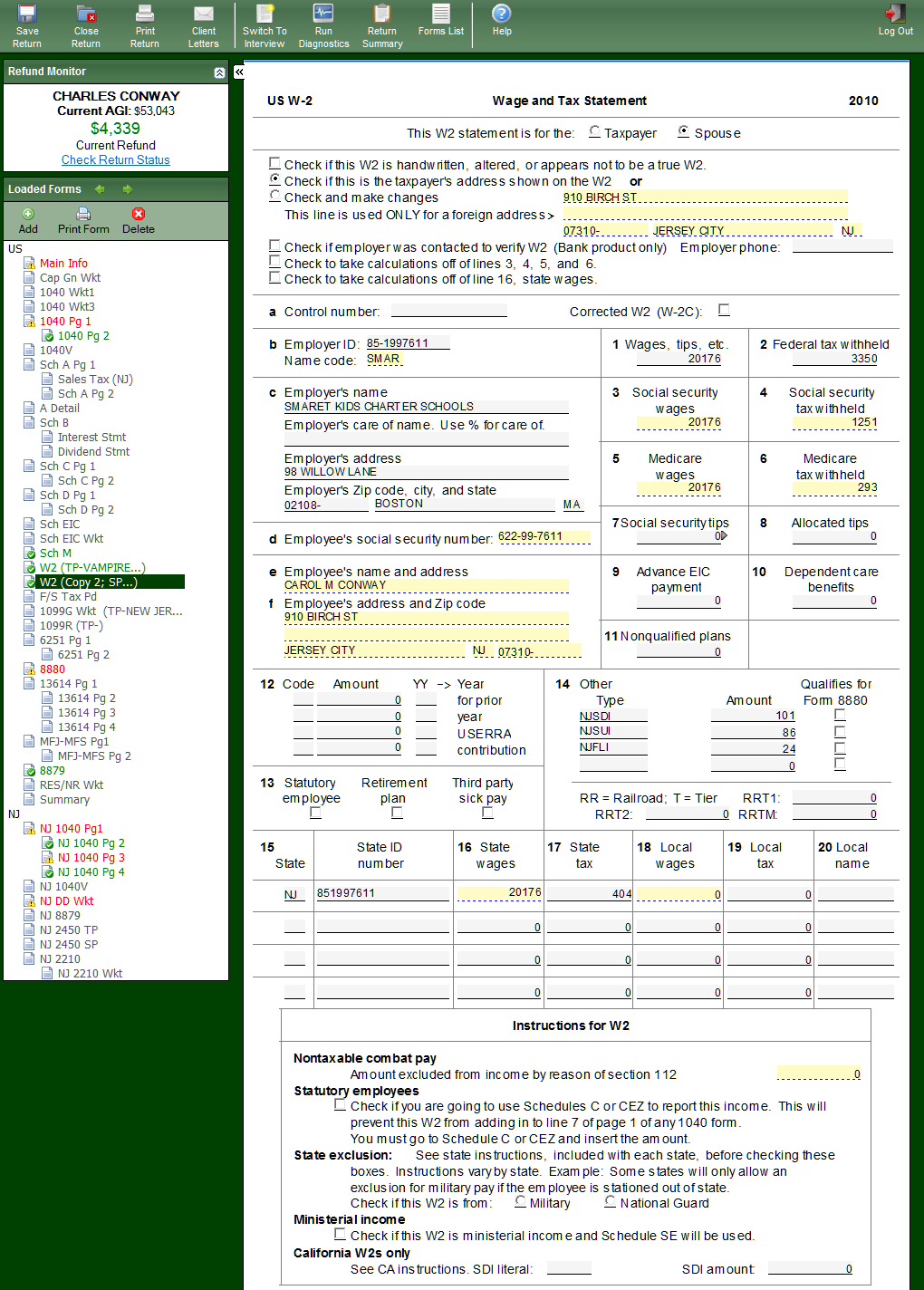Tick the Corrected W2 (W-2C) checkbox

pos(724,310)
